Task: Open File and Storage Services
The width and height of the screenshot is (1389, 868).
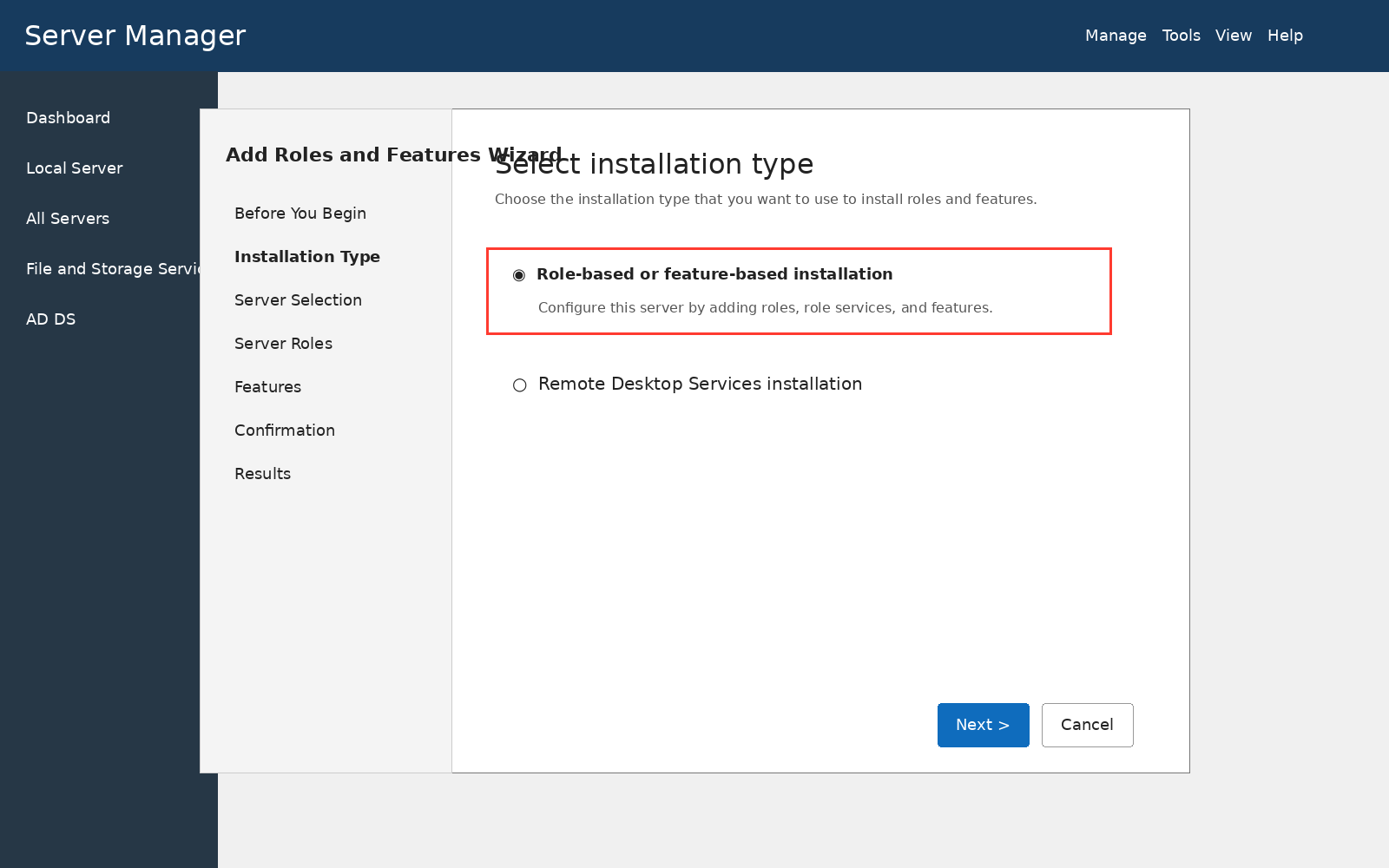Action: coord(113,269)
